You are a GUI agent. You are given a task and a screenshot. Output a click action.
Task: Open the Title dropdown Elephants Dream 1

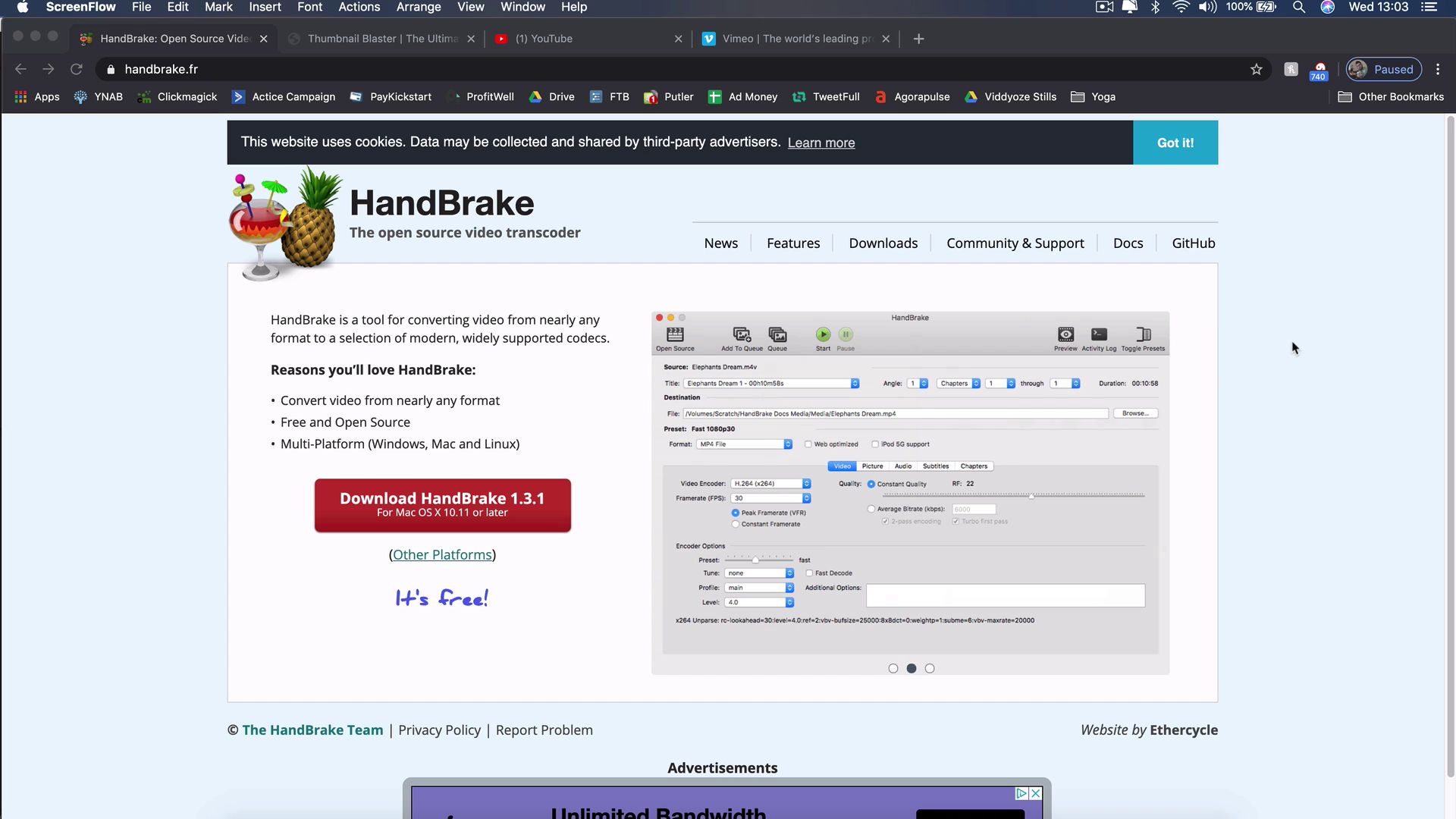click(x=771, y=384)
